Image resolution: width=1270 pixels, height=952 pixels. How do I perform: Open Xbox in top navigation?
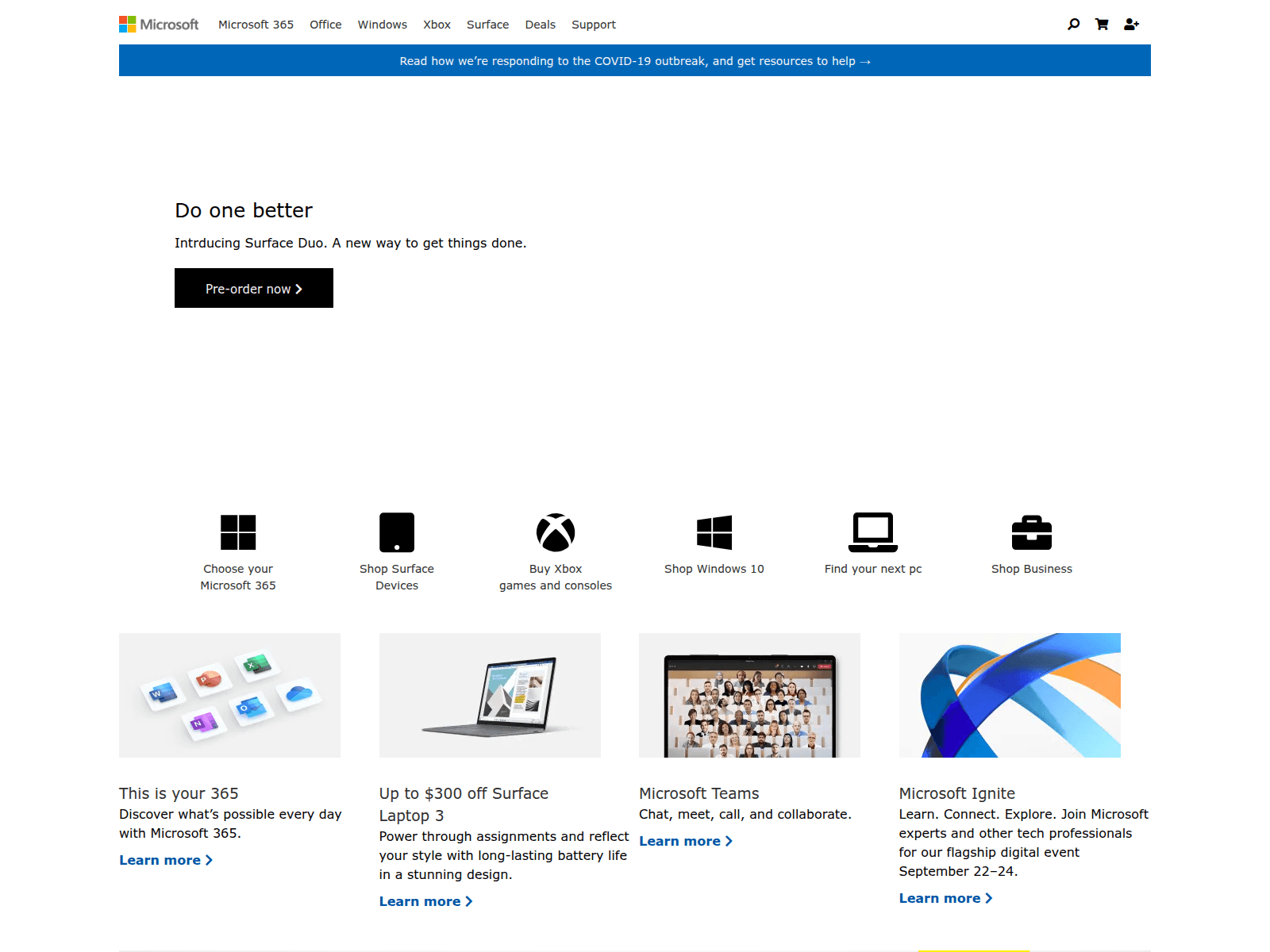coord(437,25)
